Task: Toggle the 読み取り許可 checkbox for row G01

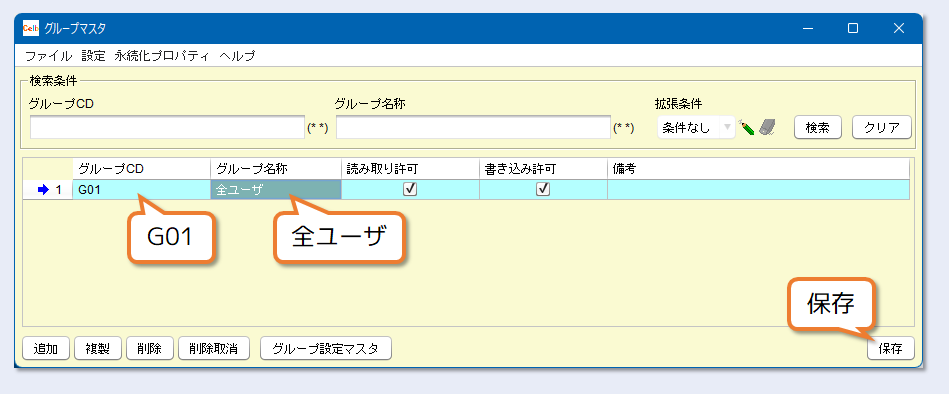Action: pos(410,189)
